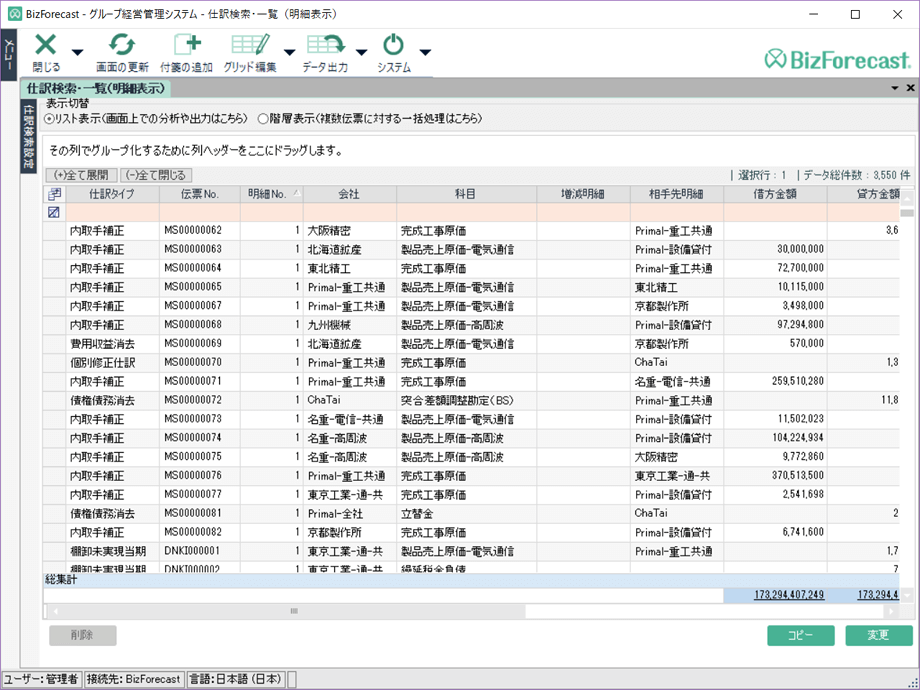Sort by 会社 column header
The image size is (920, 690).
[350, 194]
